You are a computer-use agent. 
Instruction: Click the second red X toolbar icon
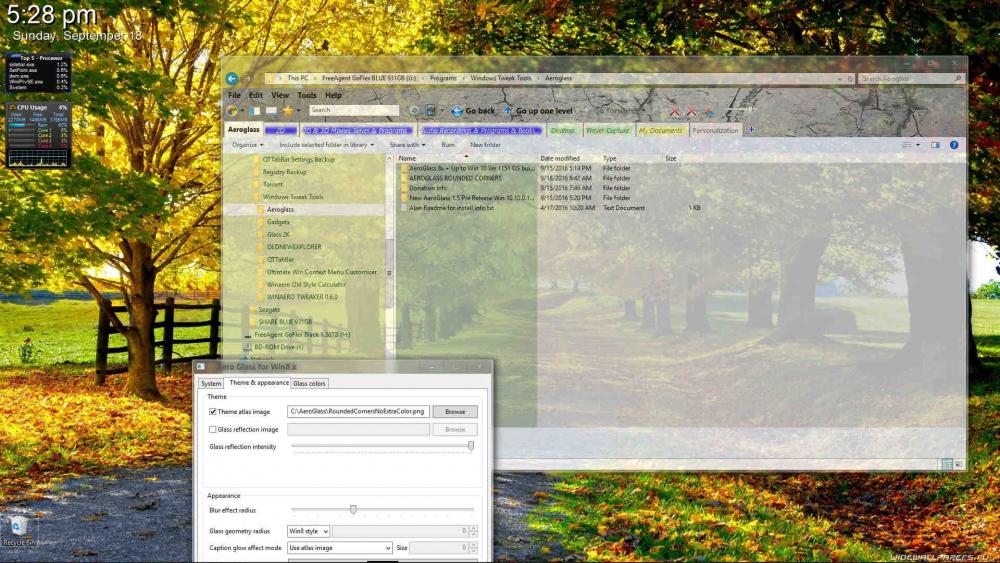click(x=691, y=111)
